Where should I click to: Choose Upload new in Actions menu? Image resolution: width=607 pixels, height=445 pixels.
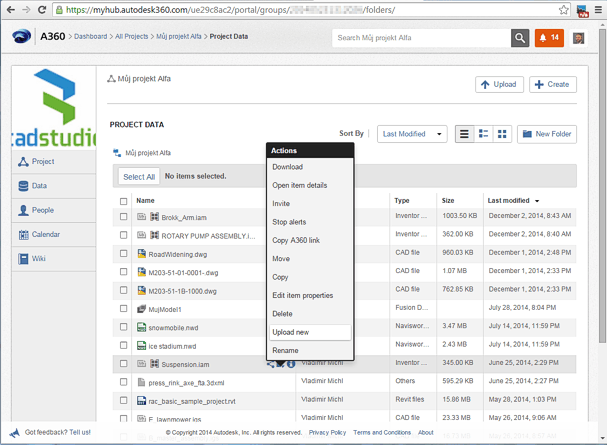pyautogui.click(x=310, y=332)
